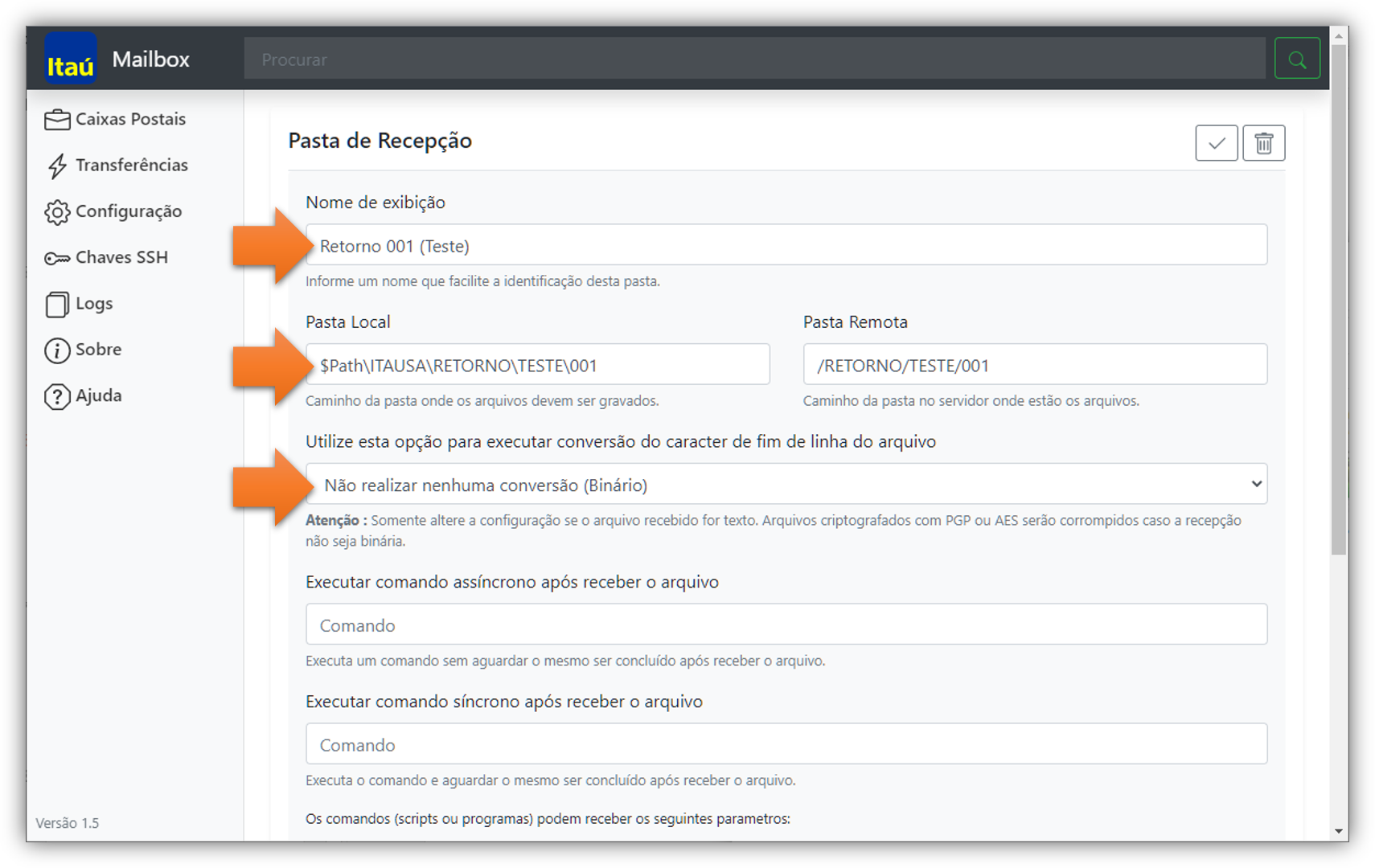Click the Chaves SSH key icon
Image resolution: width=1375 pixels, height=868 pixels.
(x=57, y=258)
